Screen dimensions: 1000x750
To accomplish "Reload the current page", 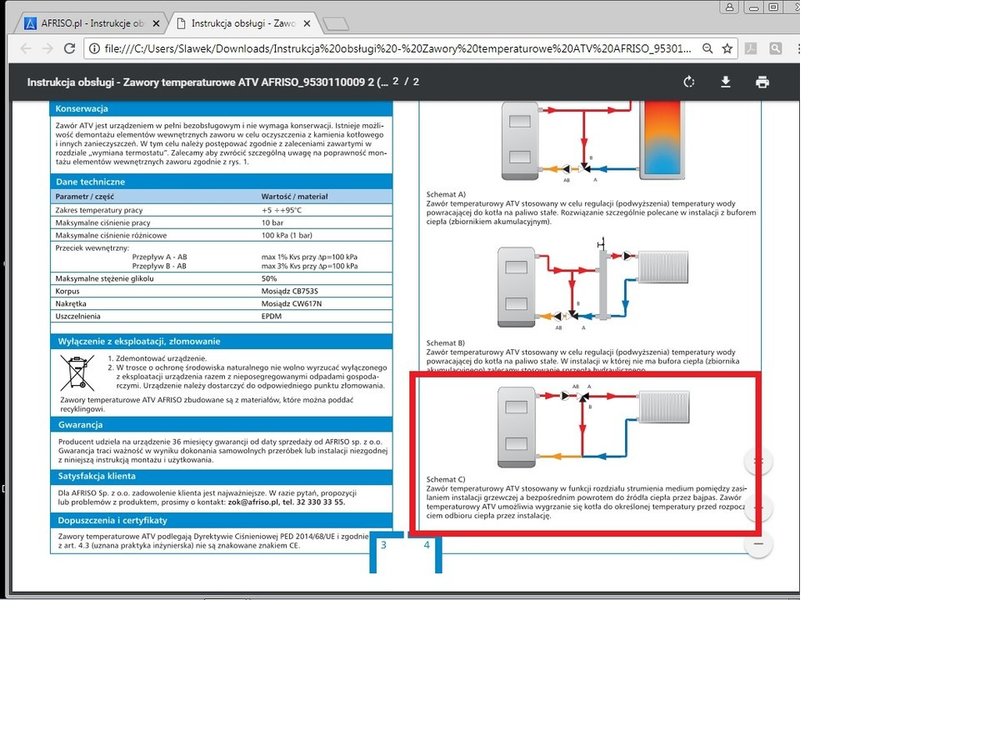I will pyautogui.click(x=67, y=48).
